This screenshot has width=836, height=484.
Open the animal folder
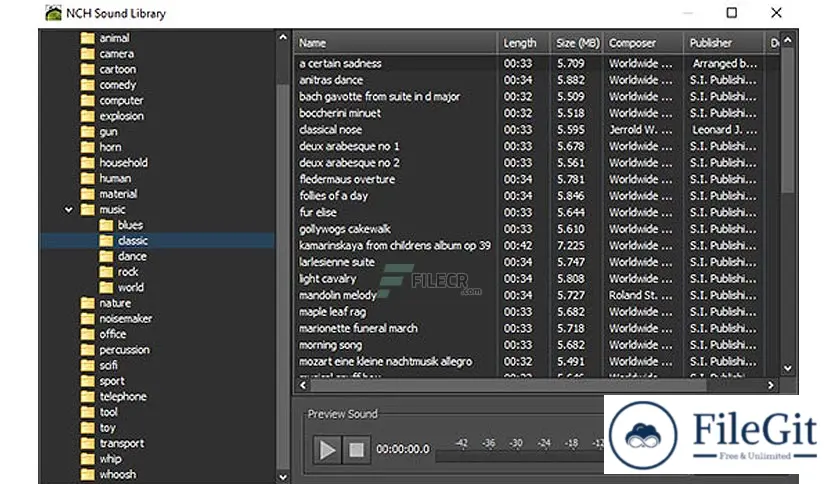click(x=106, y=38)
